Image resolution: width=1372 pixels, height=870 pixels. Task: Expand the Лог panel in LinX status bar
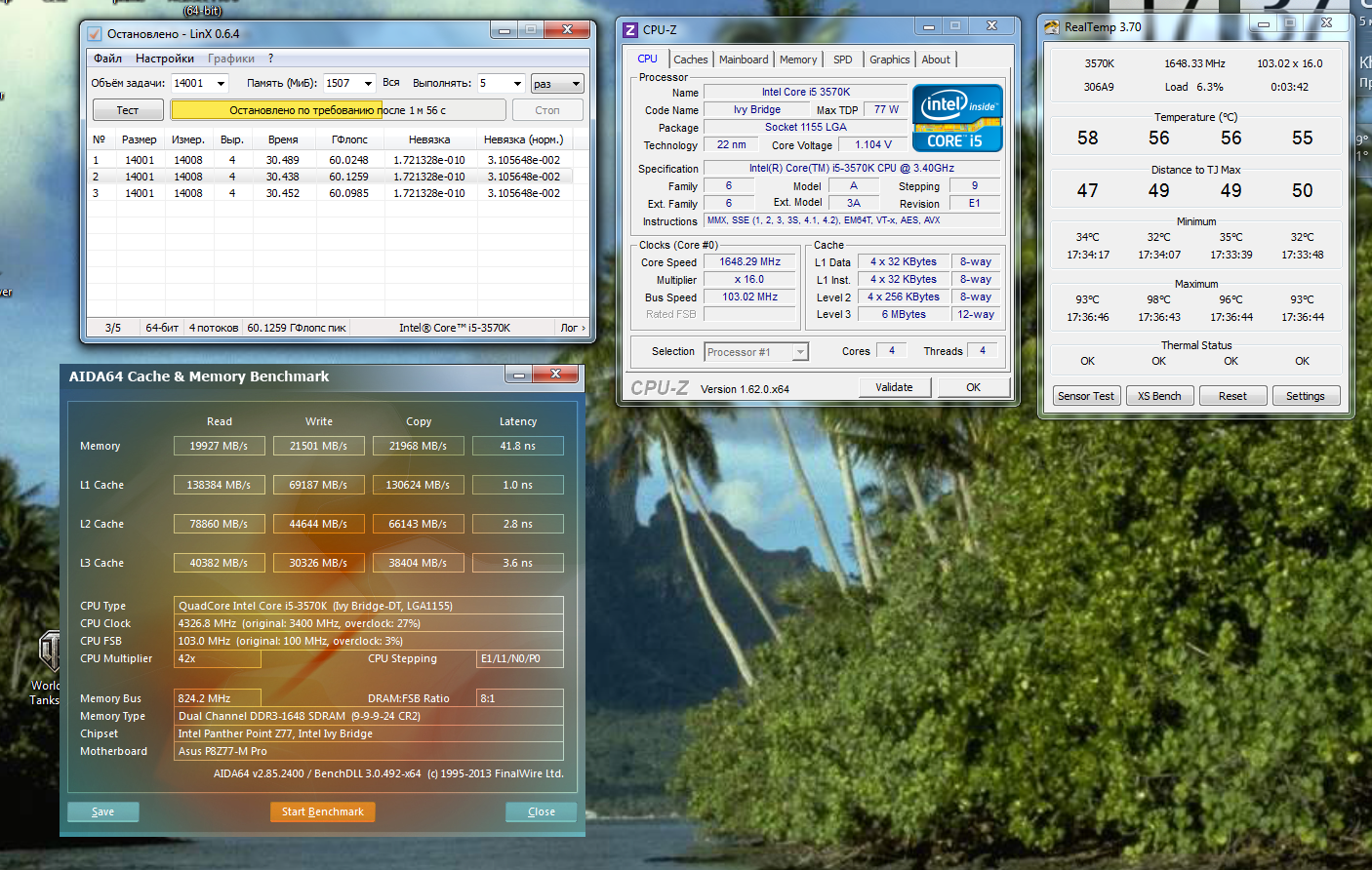pos(573,328)
